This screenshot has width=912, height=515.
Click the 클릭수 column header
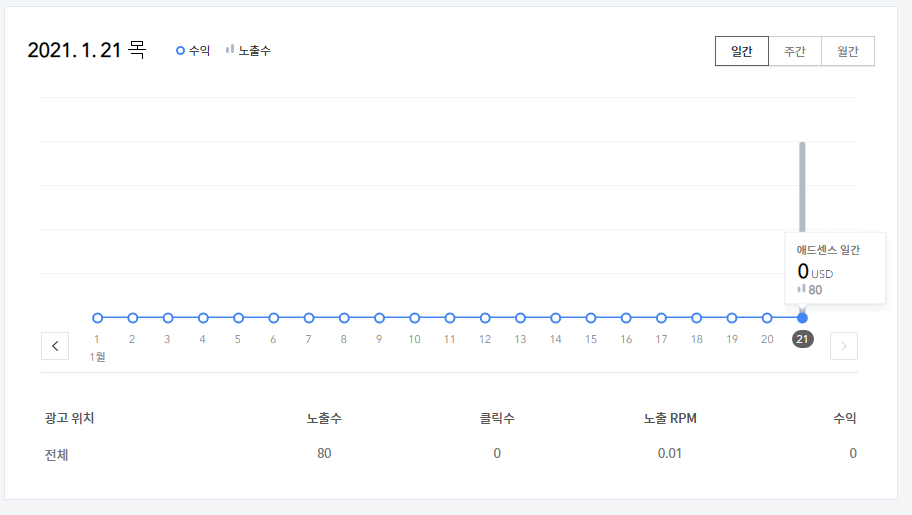[497, 418]
